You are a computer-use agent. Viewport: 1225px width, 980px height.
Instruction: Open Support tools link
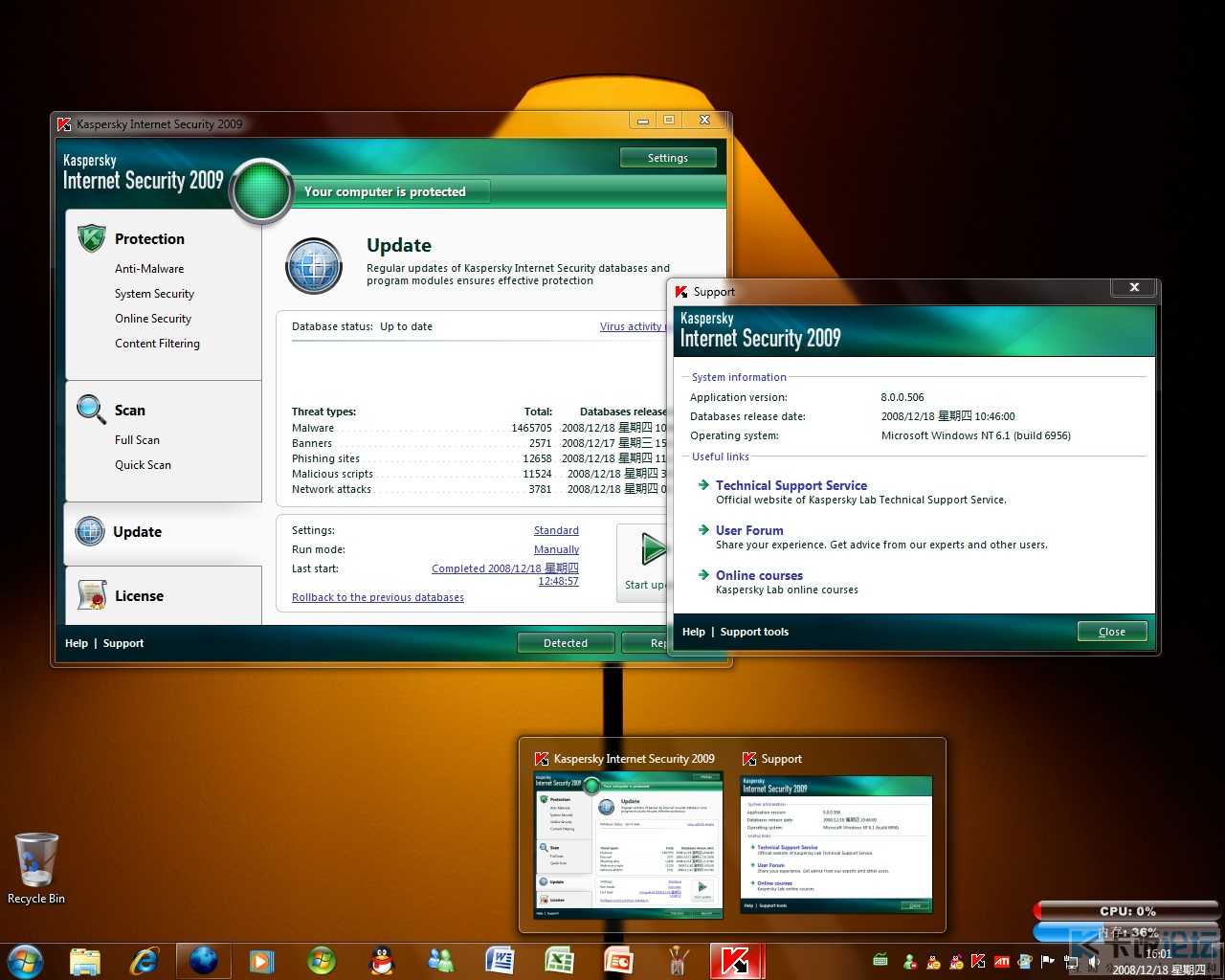click(754, 632)
